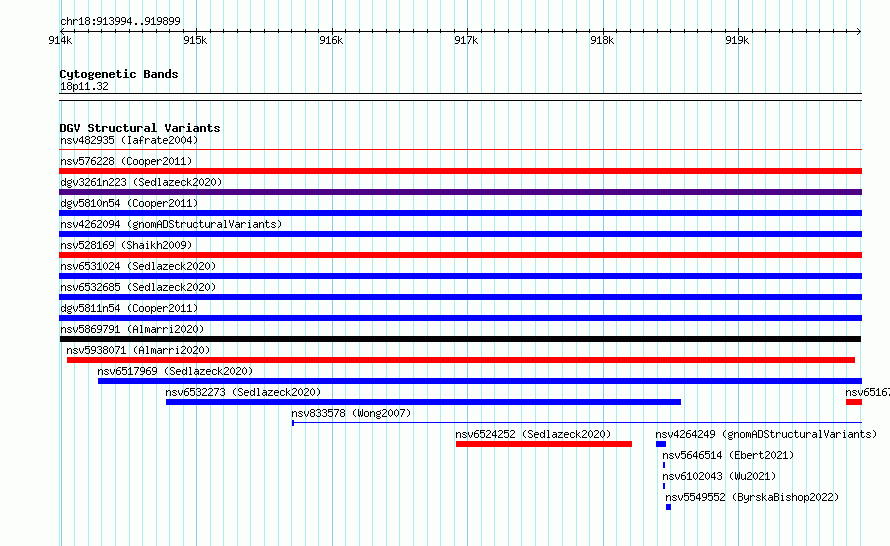Image resolution: width=890 pixels, height=546 pixels.
Task: Click the Cytogenetic Bands track title
Action: coord(119,74)
